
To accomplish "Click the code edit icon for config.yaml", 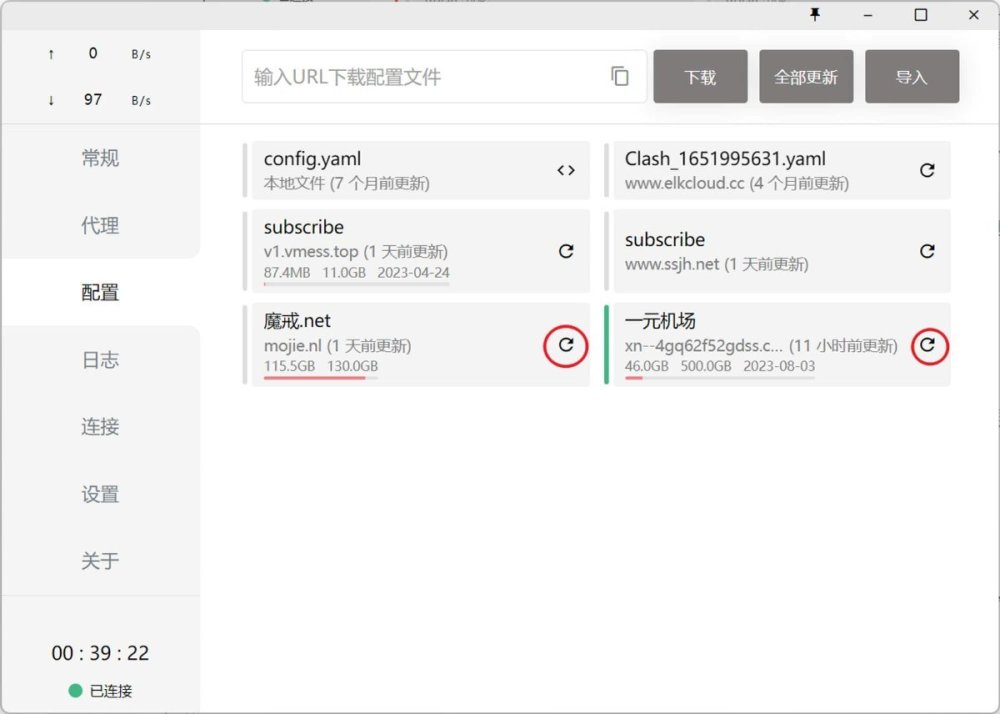I will (x=566, y=170).
